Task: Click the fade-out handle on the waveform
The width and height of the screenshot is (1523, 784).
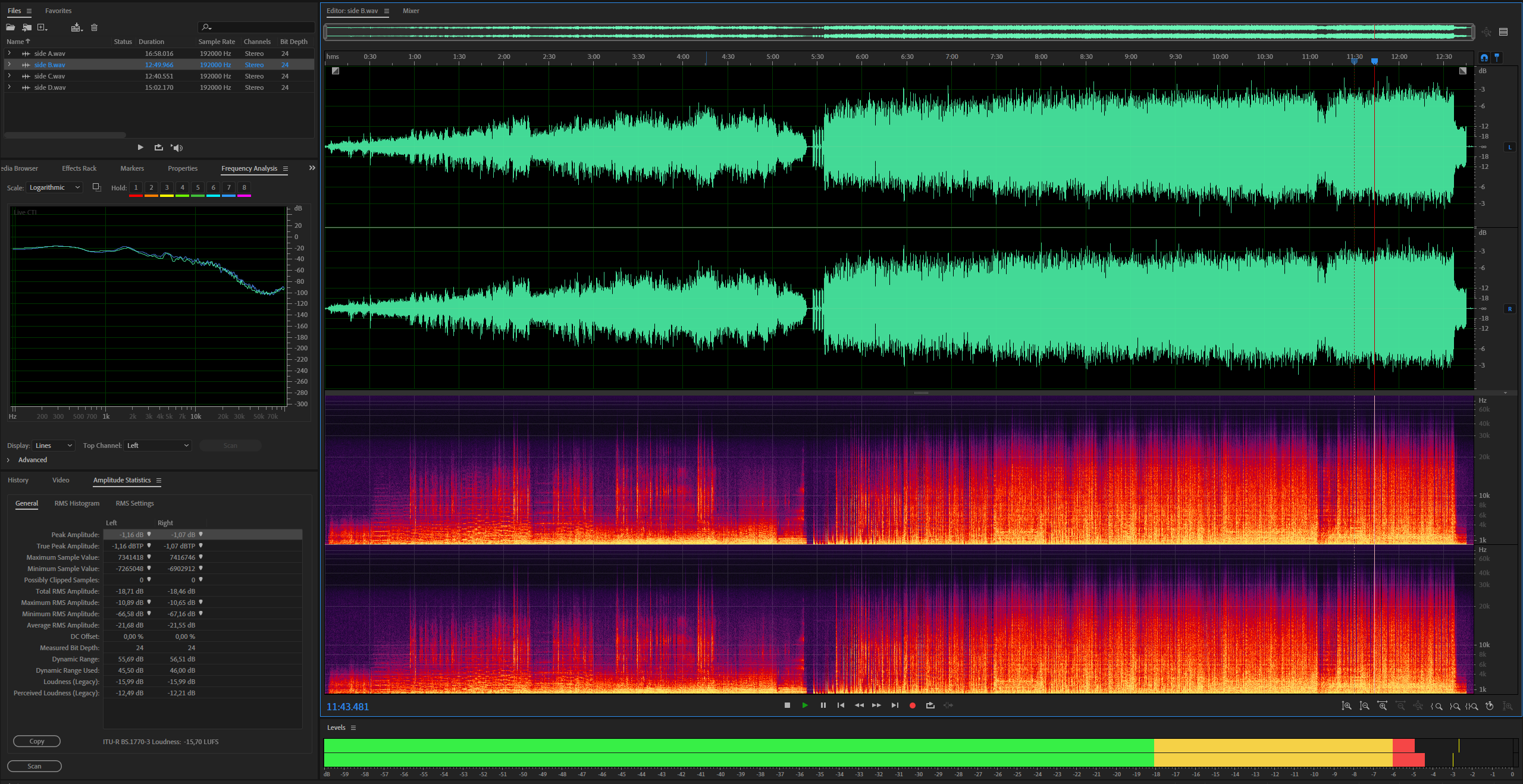Action: click(1463, 71)
